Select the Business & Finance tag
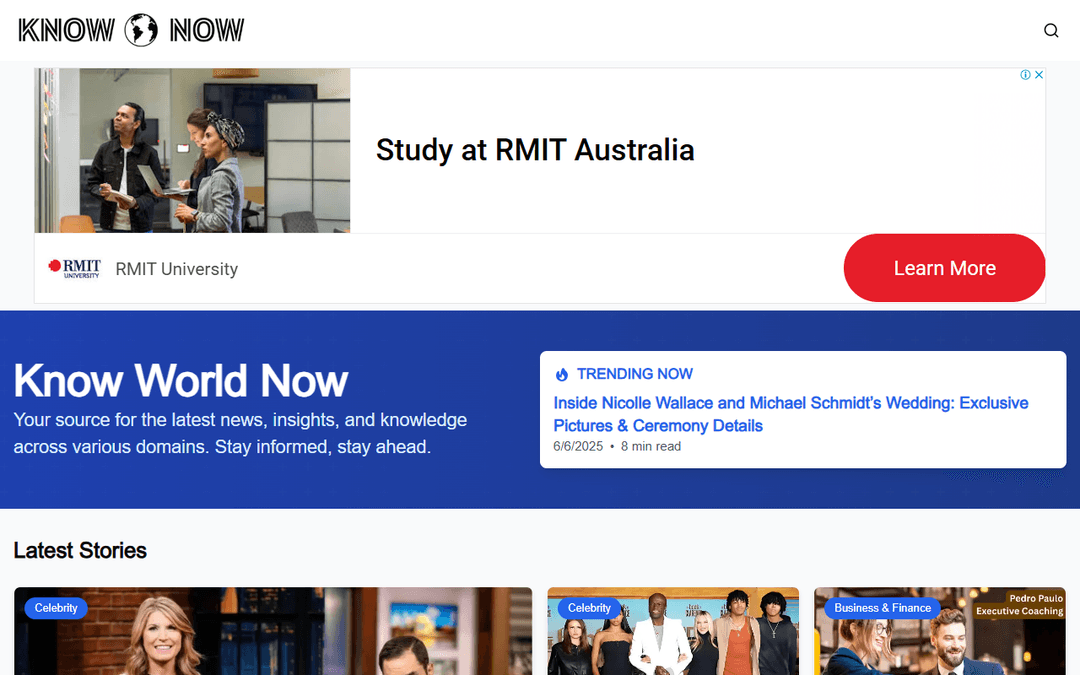1080x675 pixels. click(x=882, y=608)
